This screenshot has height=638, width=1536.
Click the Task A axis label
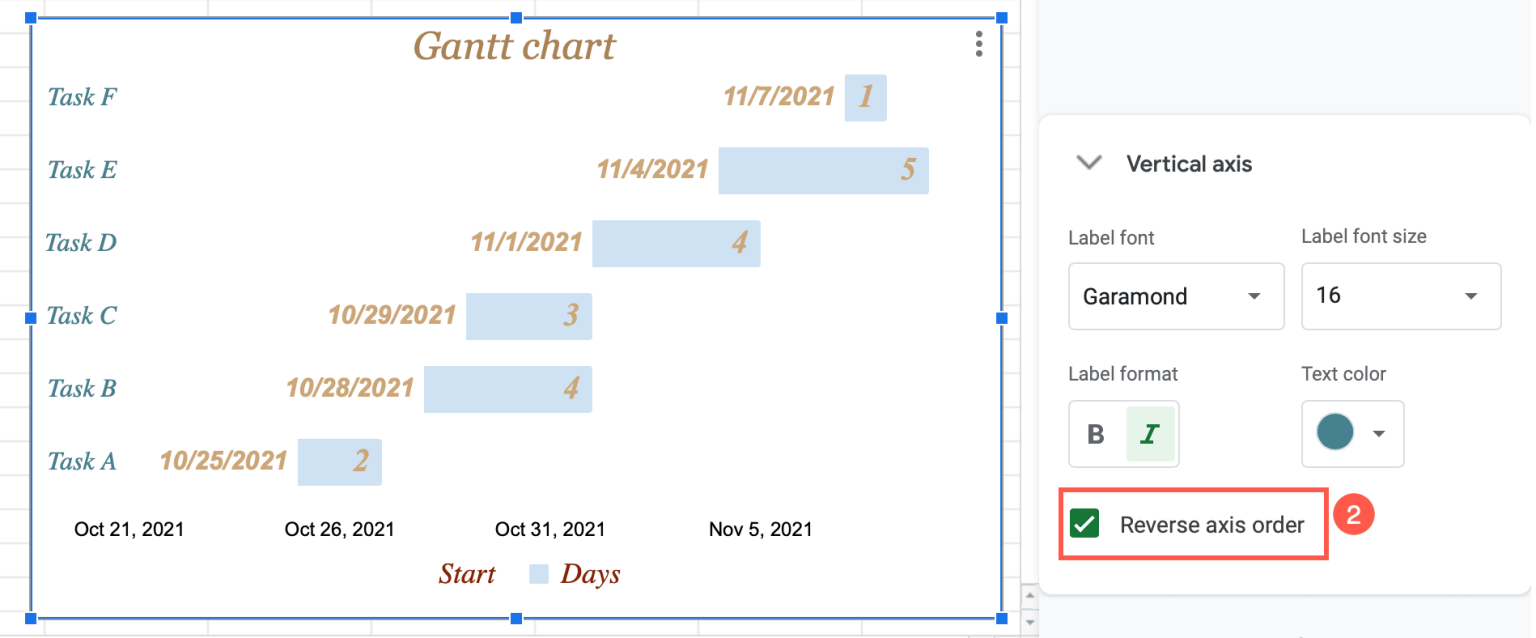coord(81,461)
